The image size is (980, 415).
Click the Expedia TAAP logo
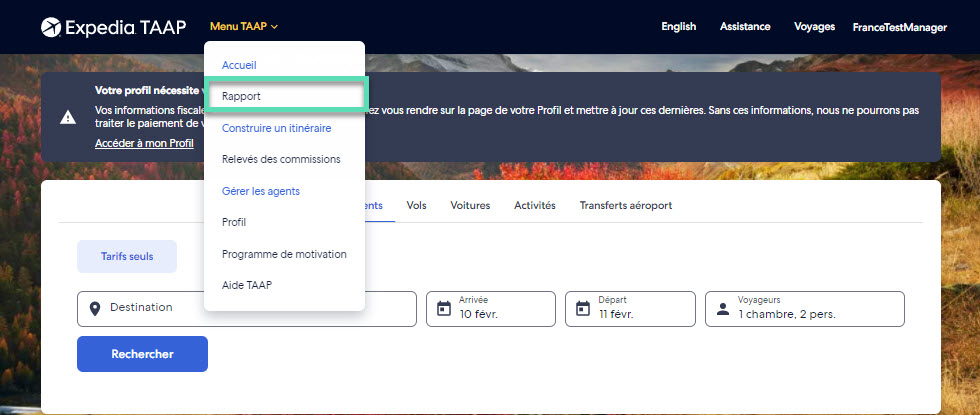click(x=113, y=27)
